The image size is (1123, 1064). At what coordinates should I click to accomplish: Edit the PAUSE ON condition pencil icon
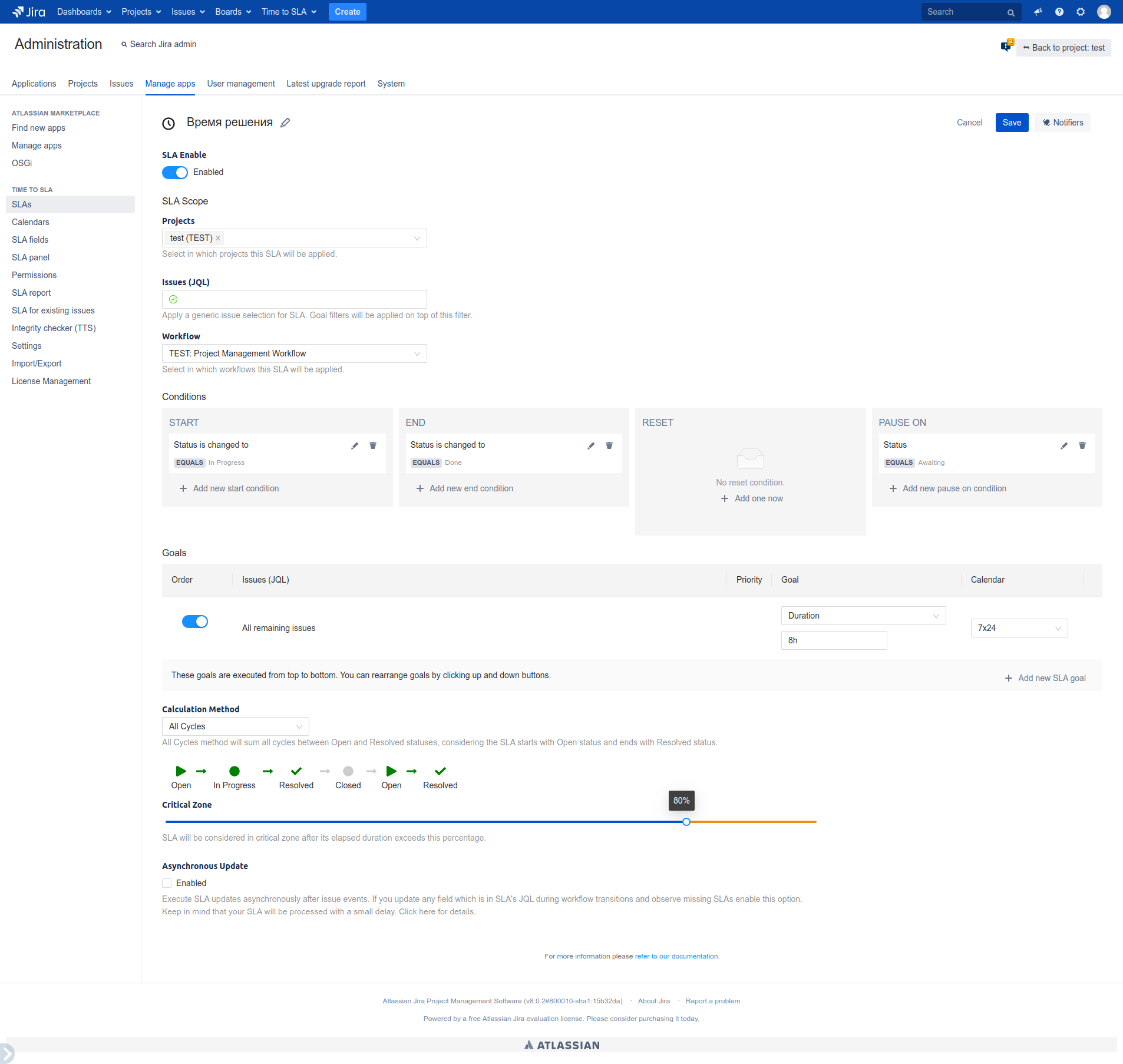pos(1064,445)
